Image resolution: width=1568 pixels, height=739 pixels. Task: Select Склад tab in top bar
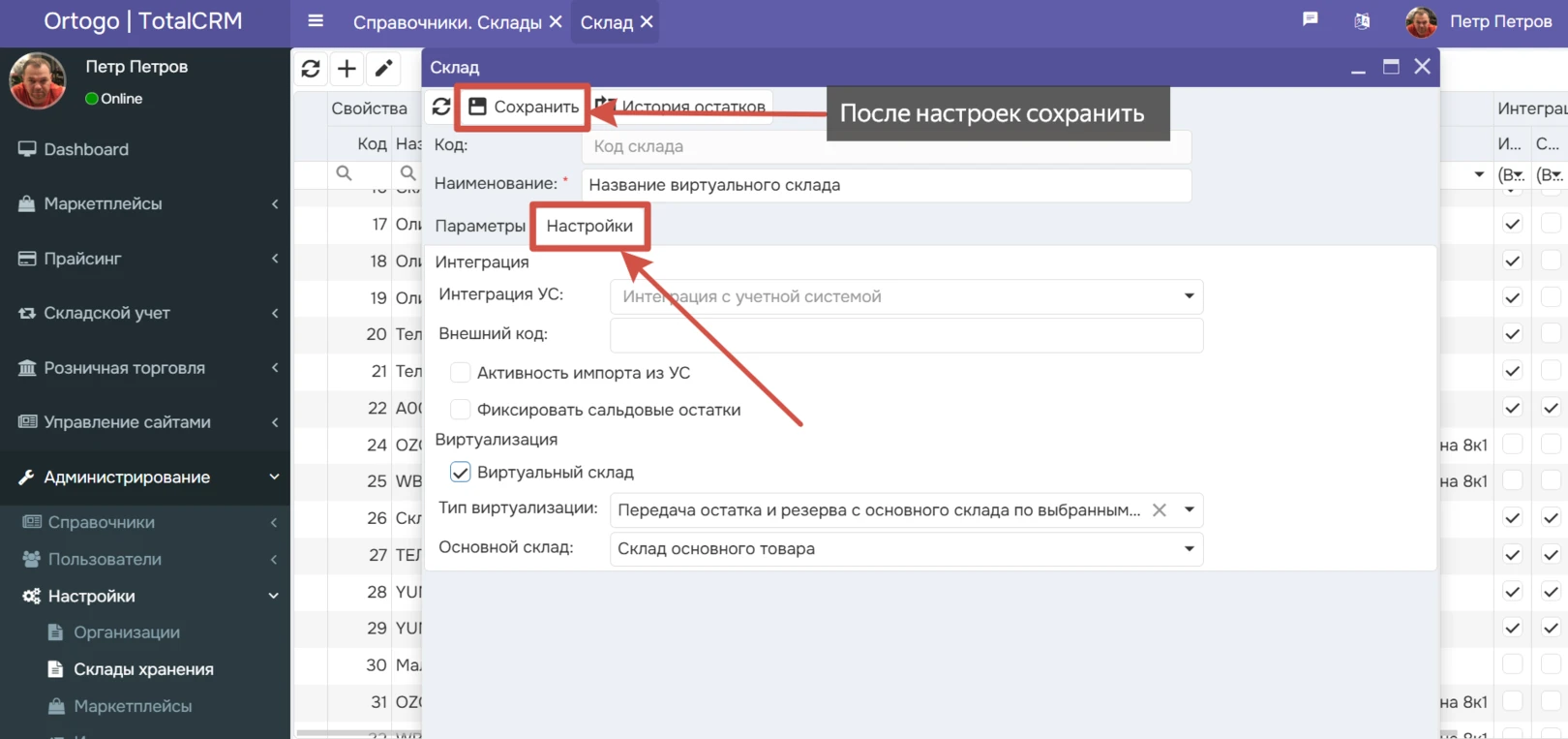click(x=607, y=21)
